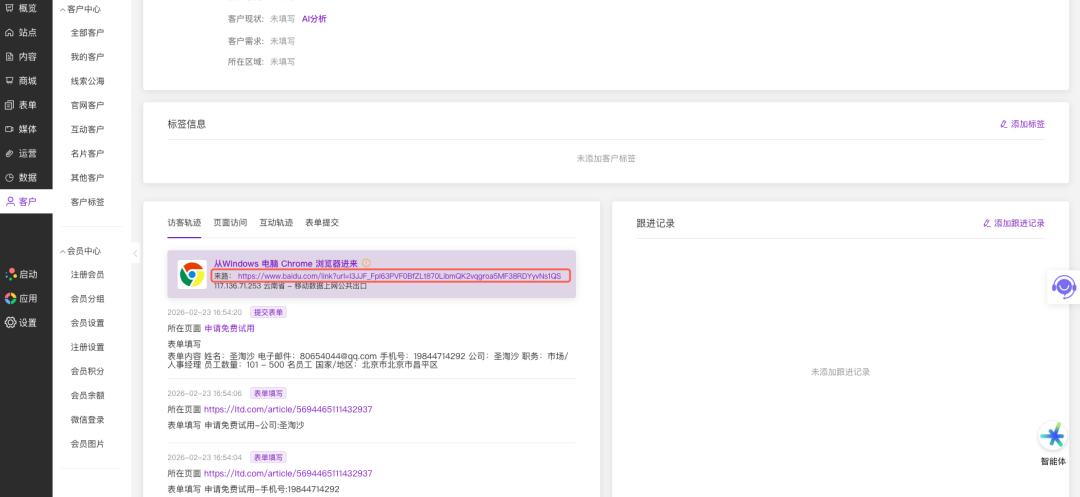Select the 站点 site icon in sidebar
1080x497 pixels.
pos(10,32)
